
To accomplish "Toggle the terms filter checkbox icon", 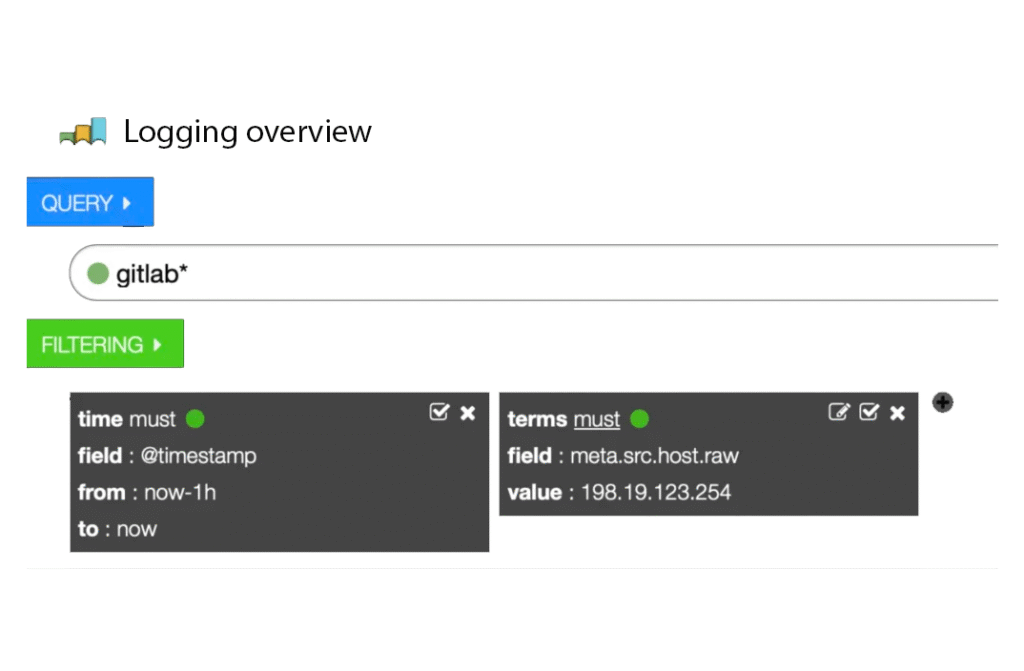I will [x=868, y=412].
